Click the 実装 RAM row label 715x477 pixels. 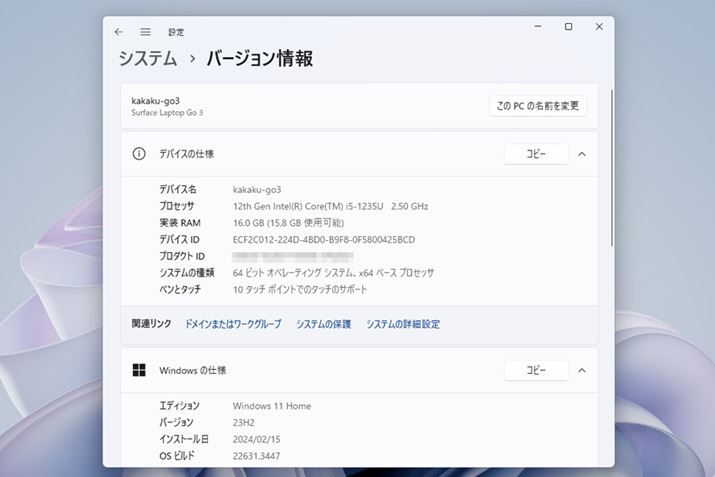(x=180, y=223)
